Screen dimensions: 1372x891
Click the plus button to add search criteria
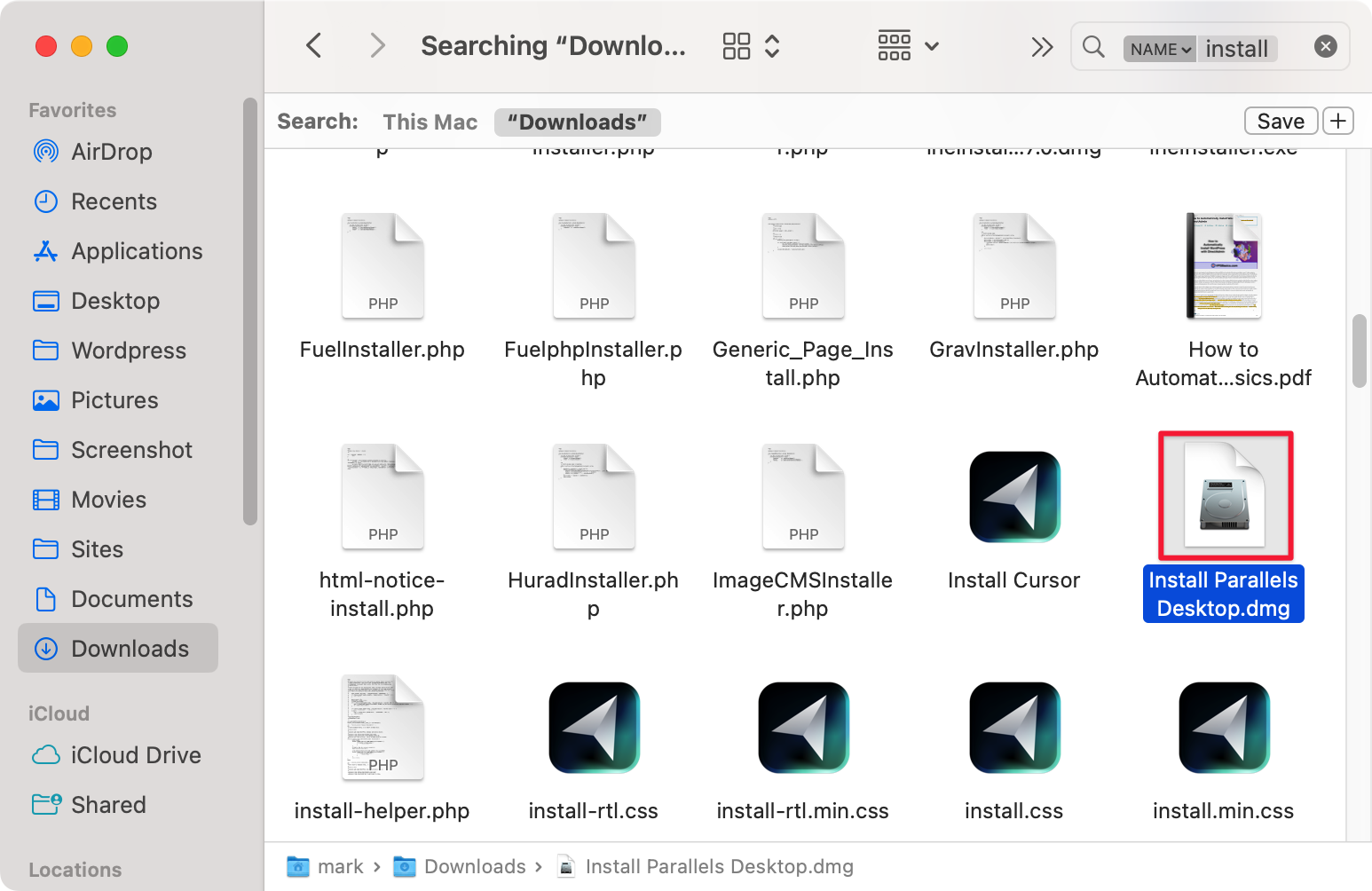(1338, 121)
